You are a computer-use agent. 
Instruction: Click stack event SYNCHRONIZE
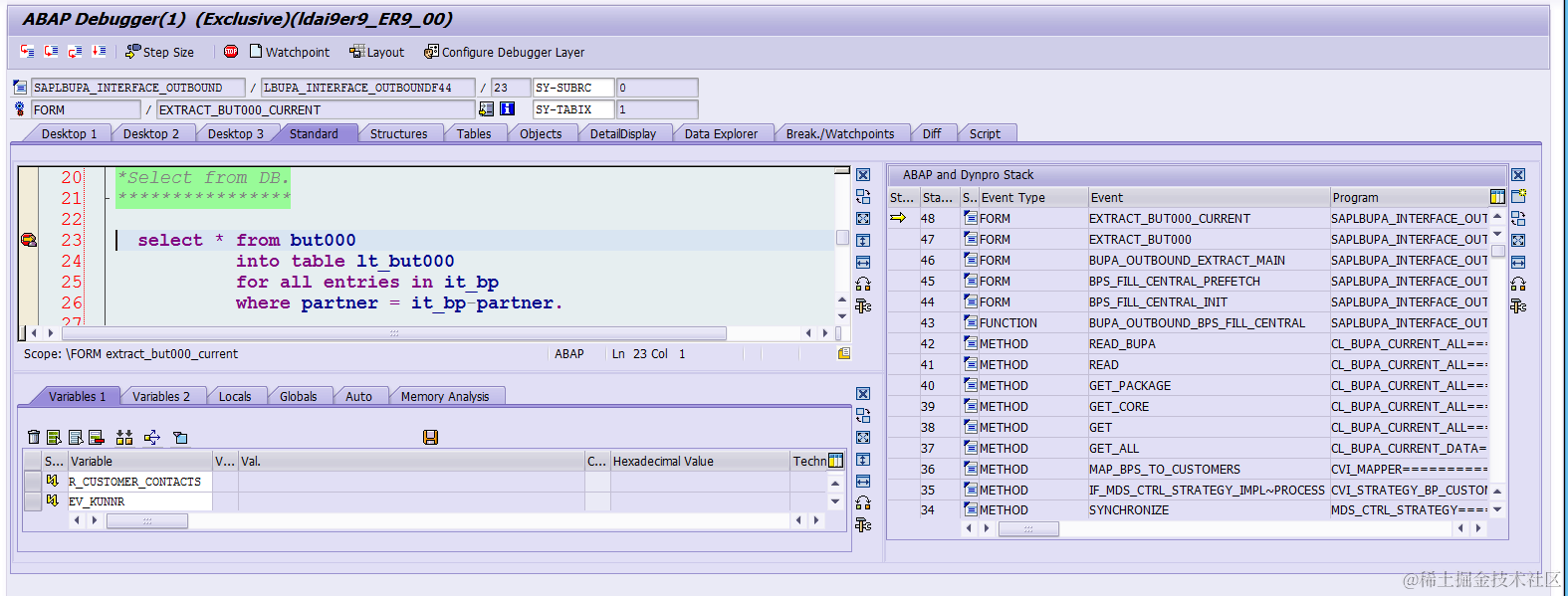point(1128,509)
